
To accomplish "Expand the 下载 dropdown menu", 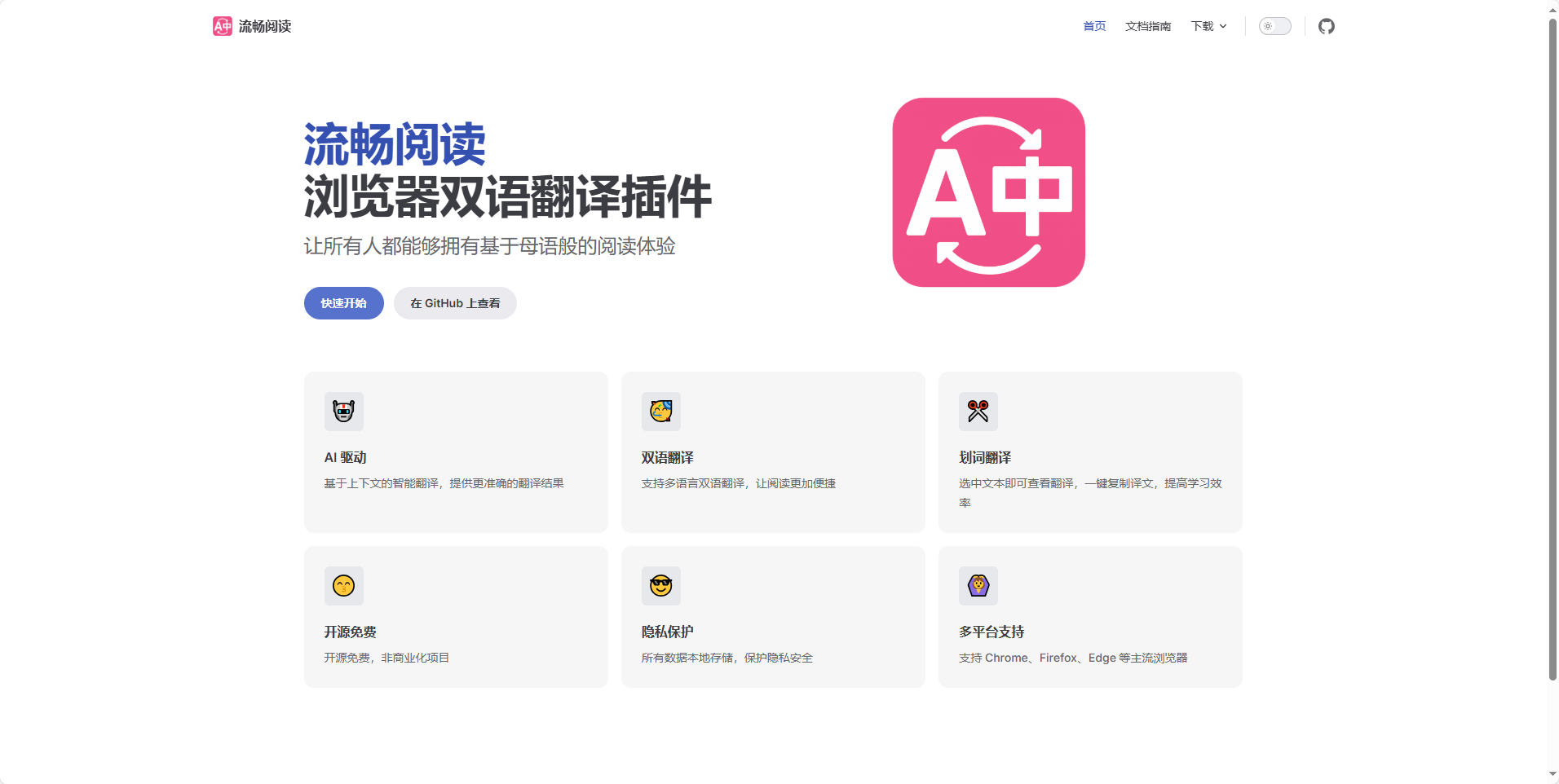I will tap(1208, 26).
